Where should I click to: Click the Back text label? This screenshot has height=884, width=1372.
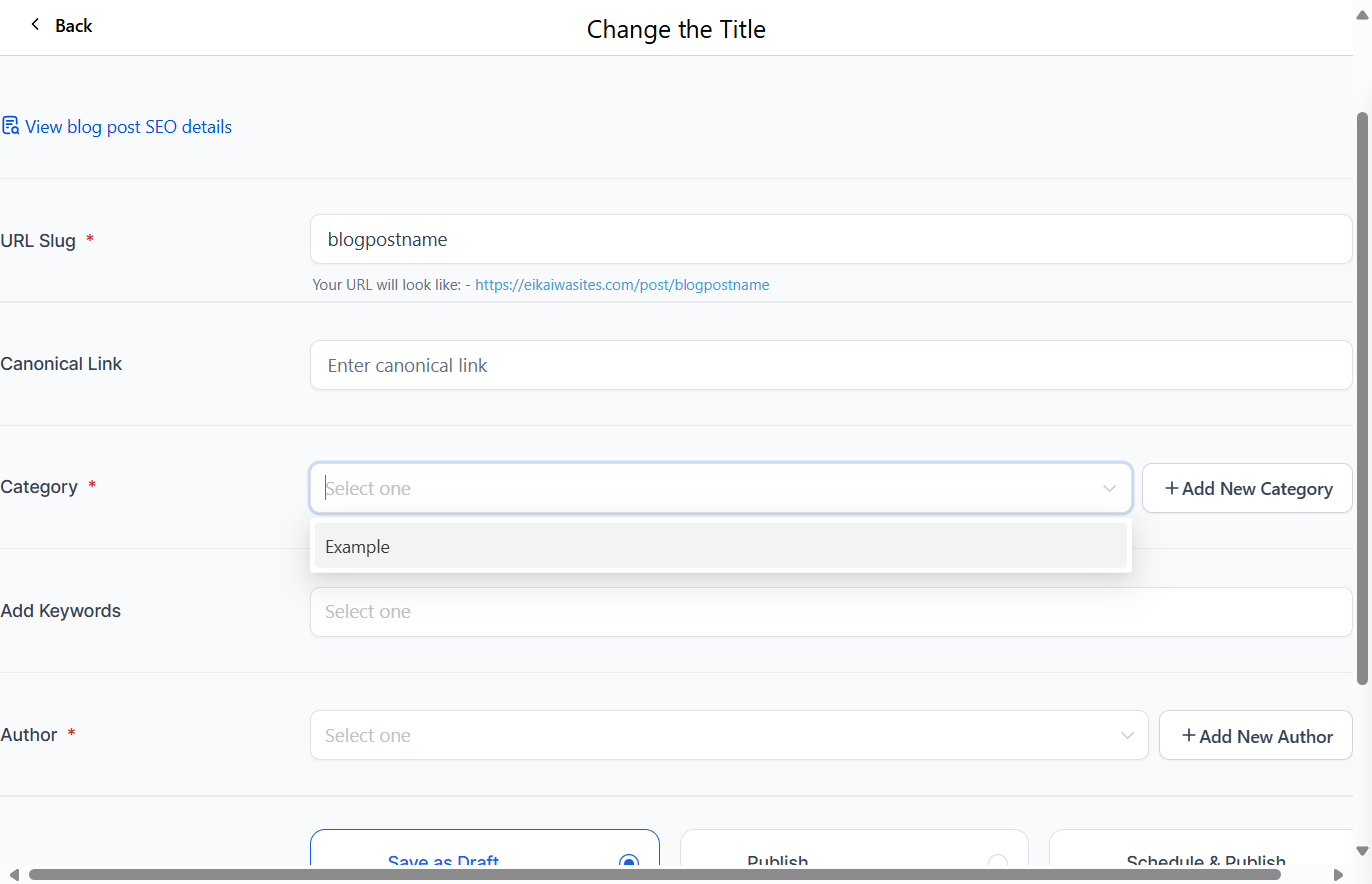73,26
